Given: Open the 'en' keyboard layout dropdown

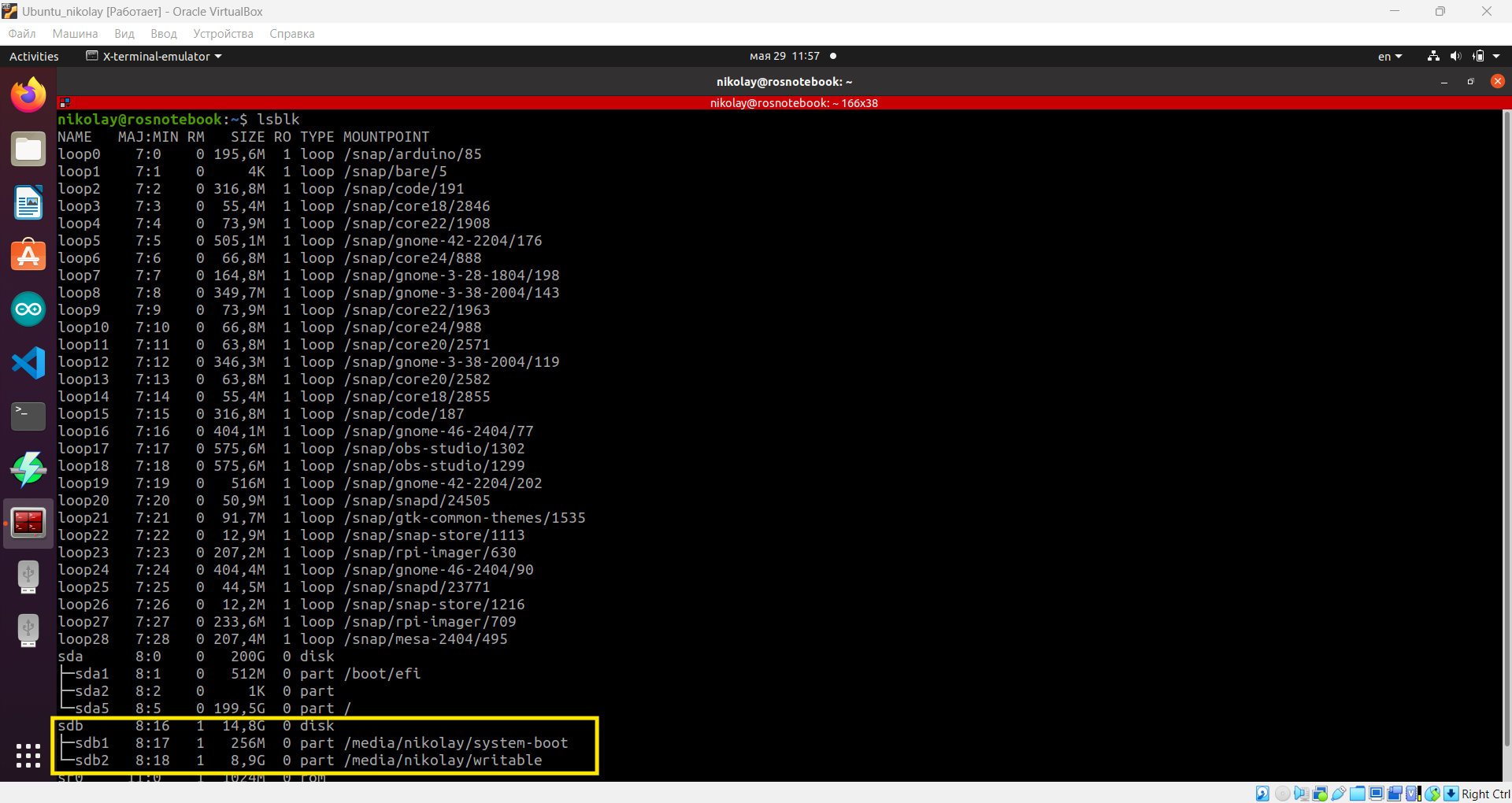Looking at the screenshot, I should [x=1389, y=56].
